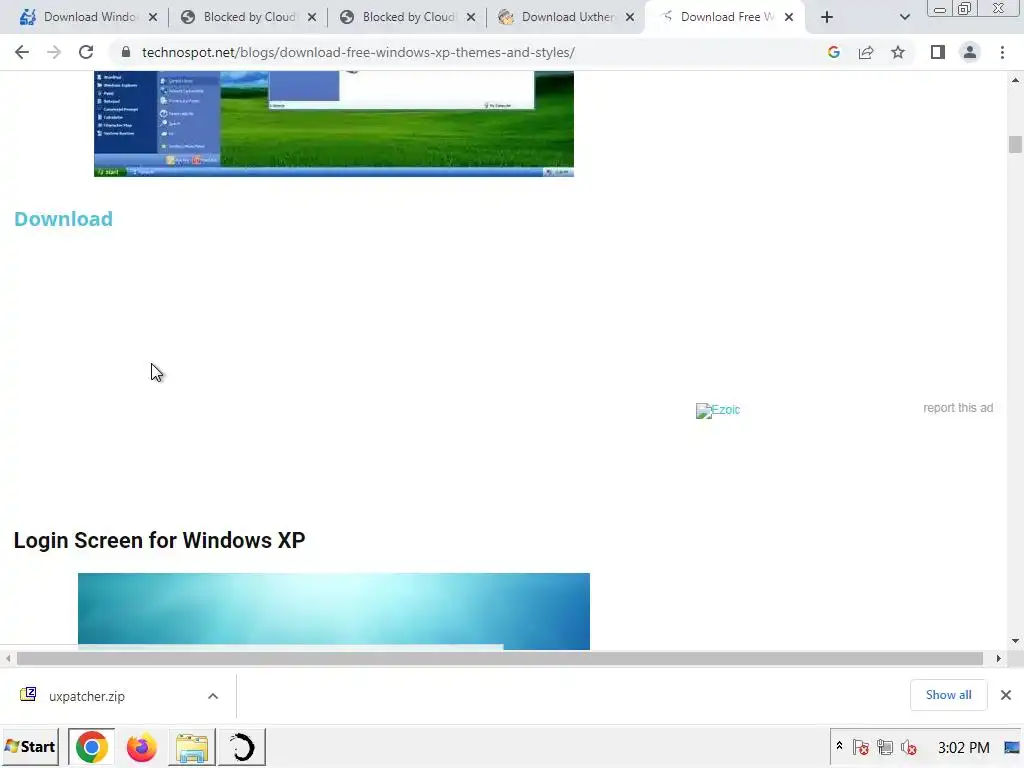This screenshot has height=768, width=1024.
Task: Show hidden system tray icons
Action: click(x=840, y=746)
